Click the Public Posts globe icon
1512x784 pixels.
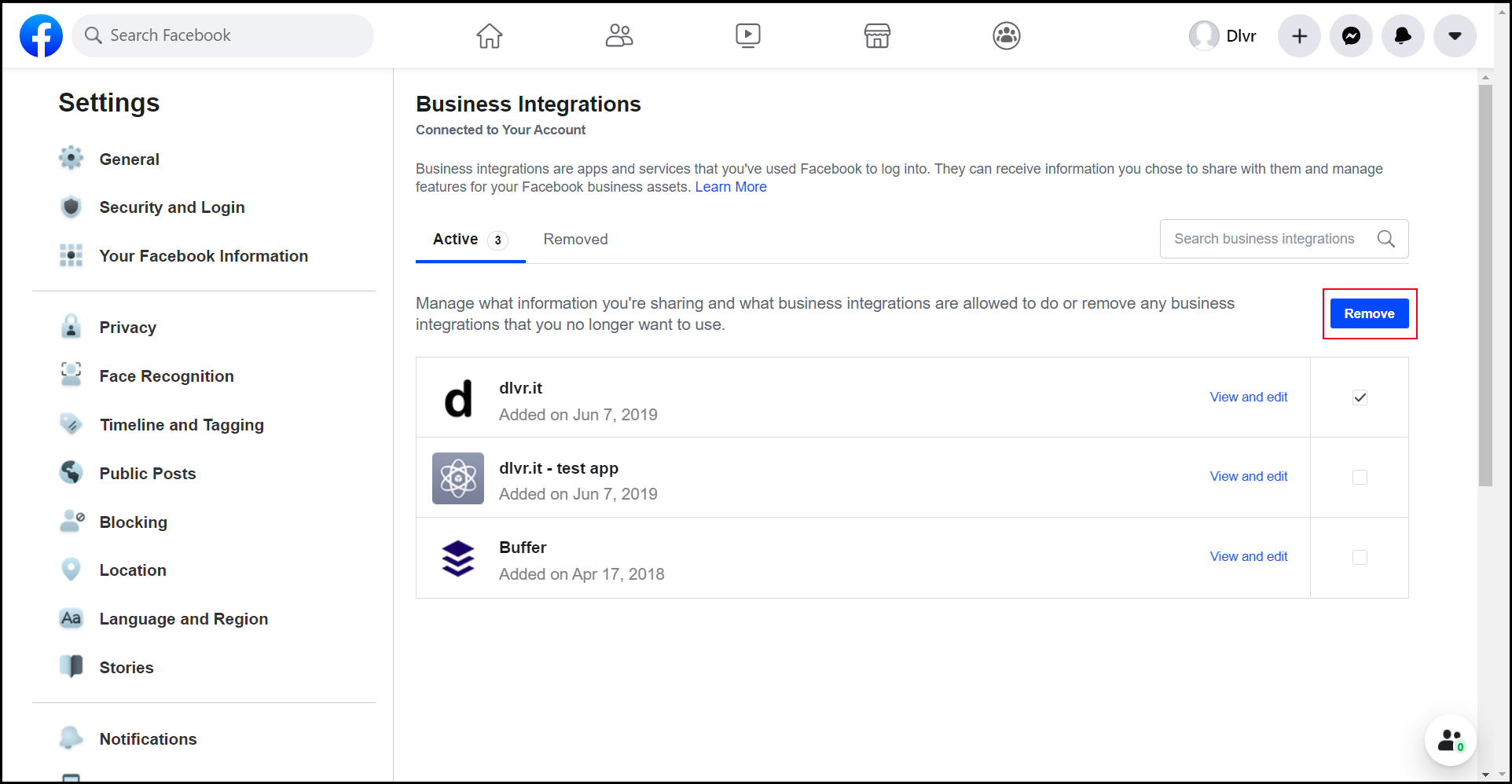(71, 472)
